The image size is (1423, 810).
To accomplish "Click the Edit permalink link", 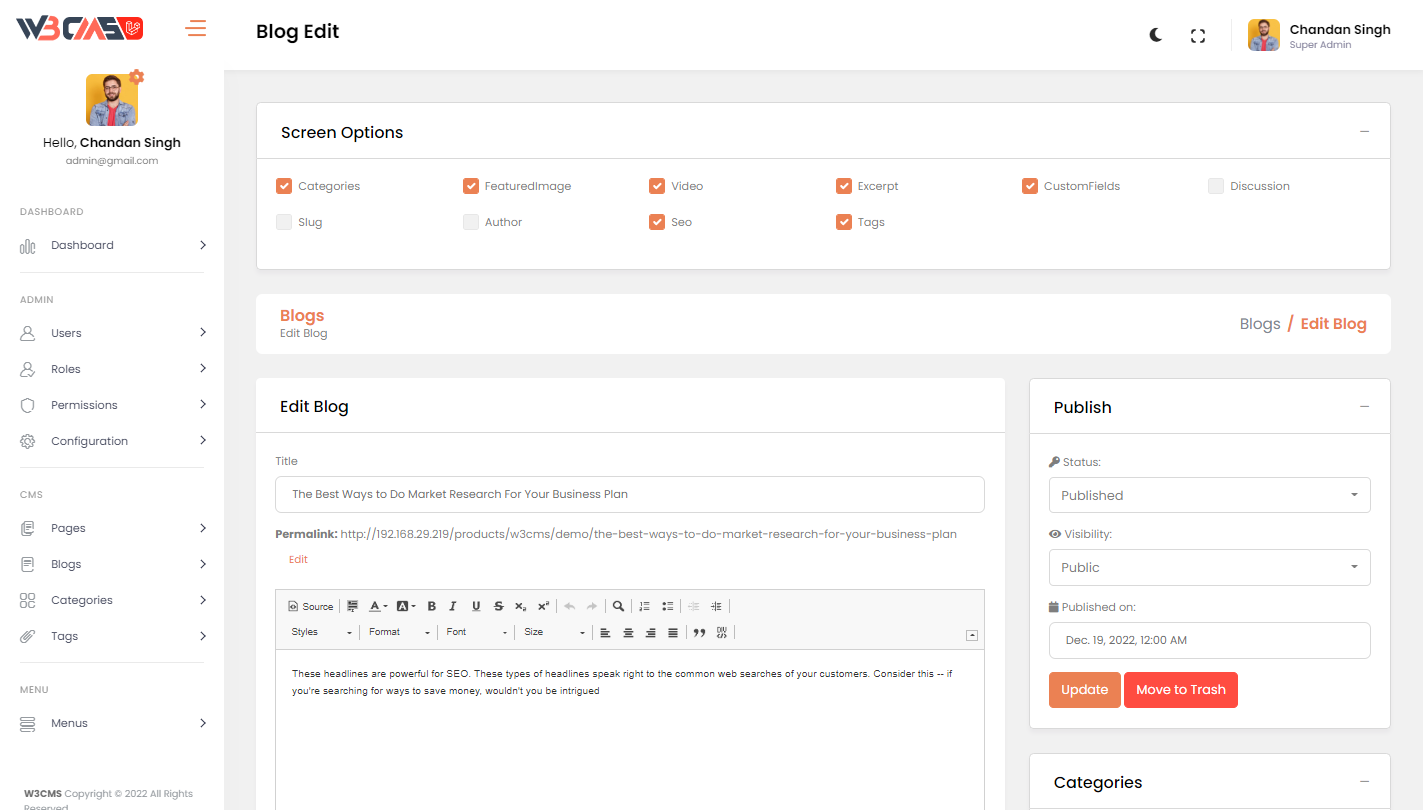I will tap(298, 560).
